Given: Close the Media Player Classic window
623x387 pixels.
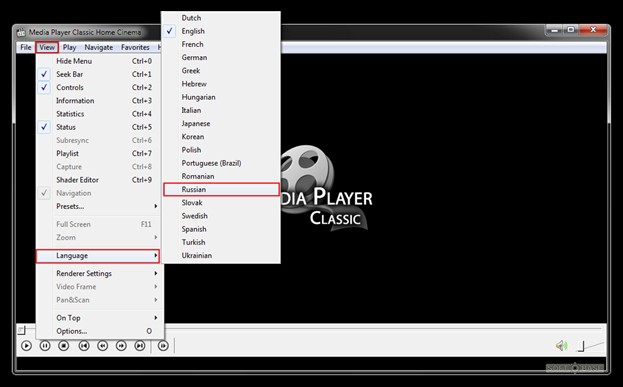Looking at the screenshot, I should pos(593,30).
